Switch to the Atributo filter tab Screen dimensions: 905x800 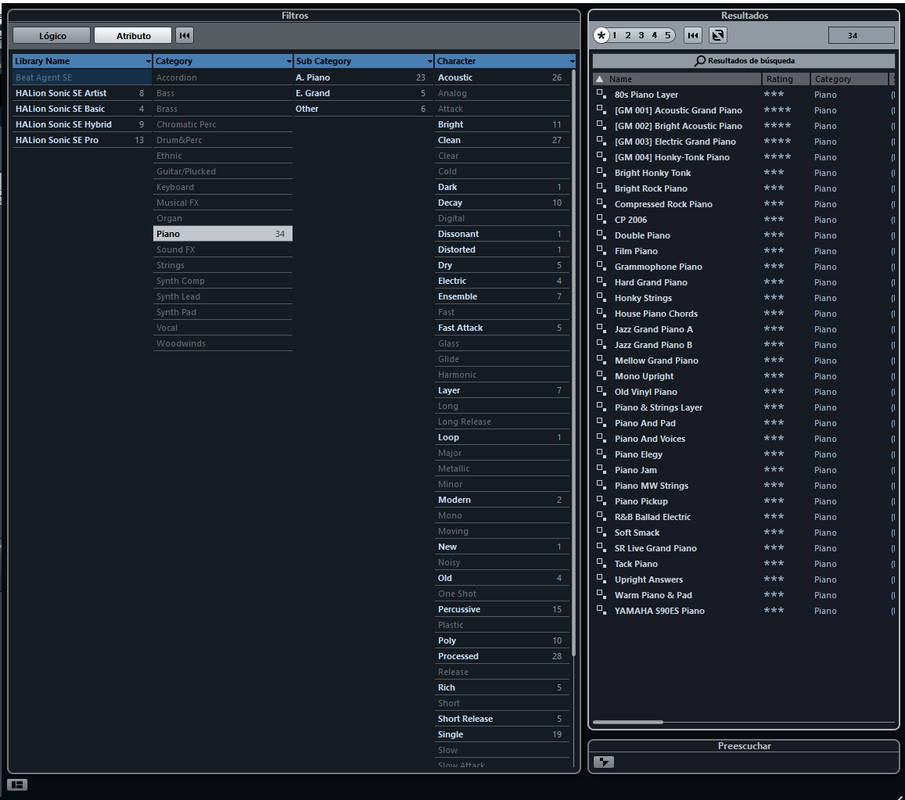pos(133,36)
